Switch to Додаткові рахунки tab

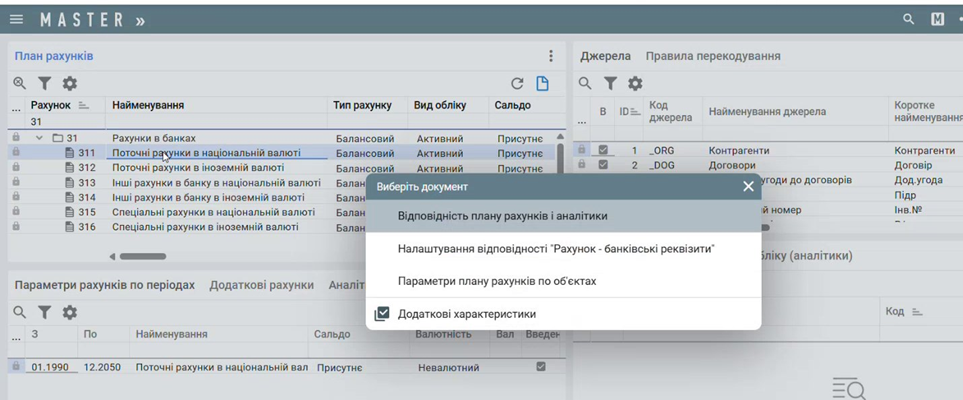tap(262, 285)
